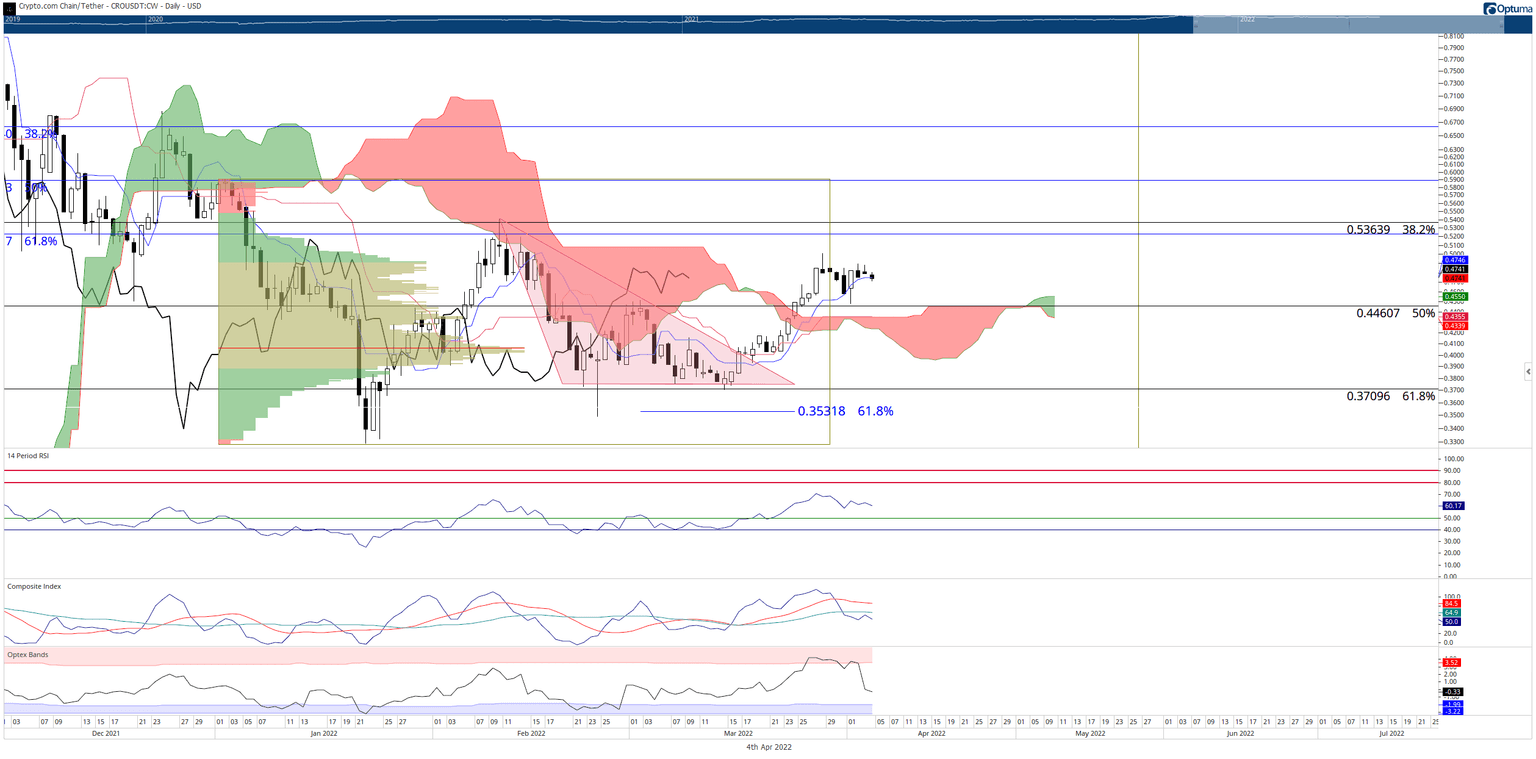Viewport: 1536px width, 759px height.
Task: Click the 4th Apr 2022 date caption
Action: (768, 747)
